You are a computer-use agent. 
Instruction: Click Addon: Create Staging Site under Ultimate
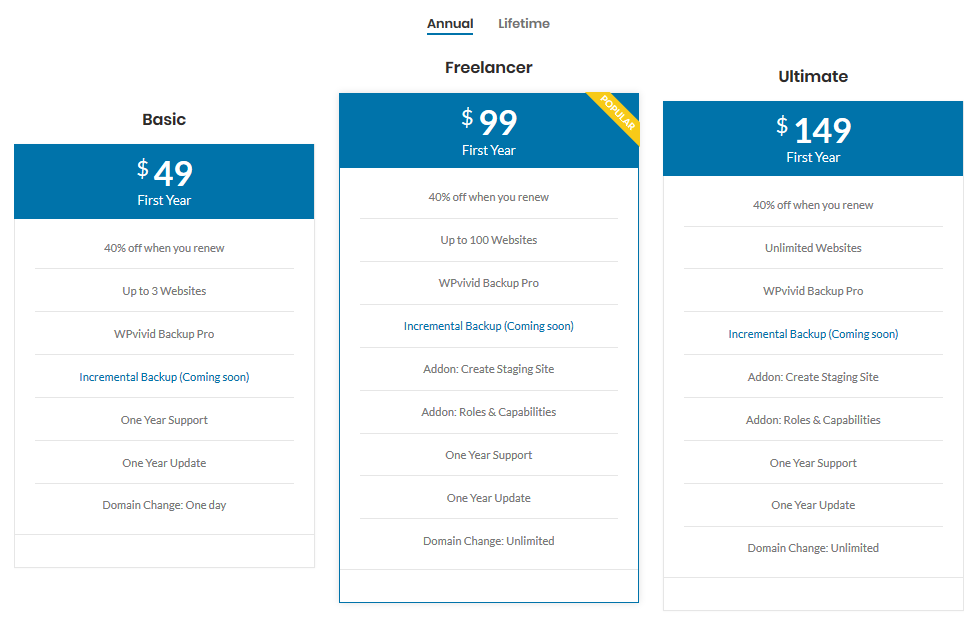coord(813,376)
